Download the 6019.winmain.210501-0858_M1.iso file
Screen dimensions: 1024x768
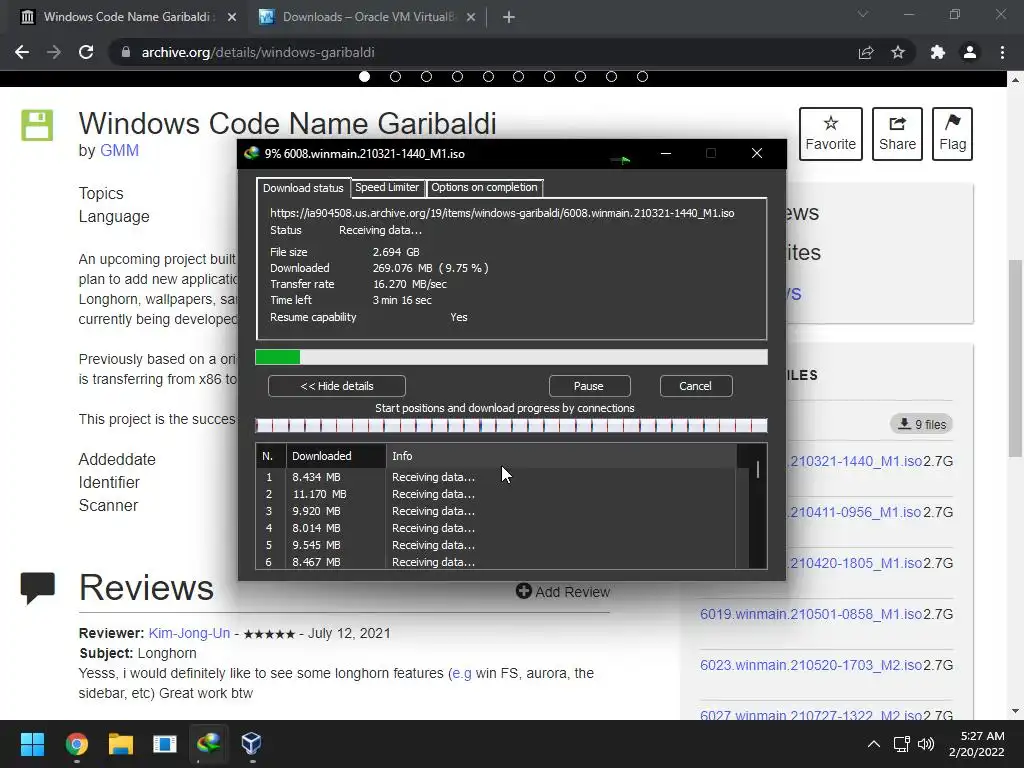810,614
